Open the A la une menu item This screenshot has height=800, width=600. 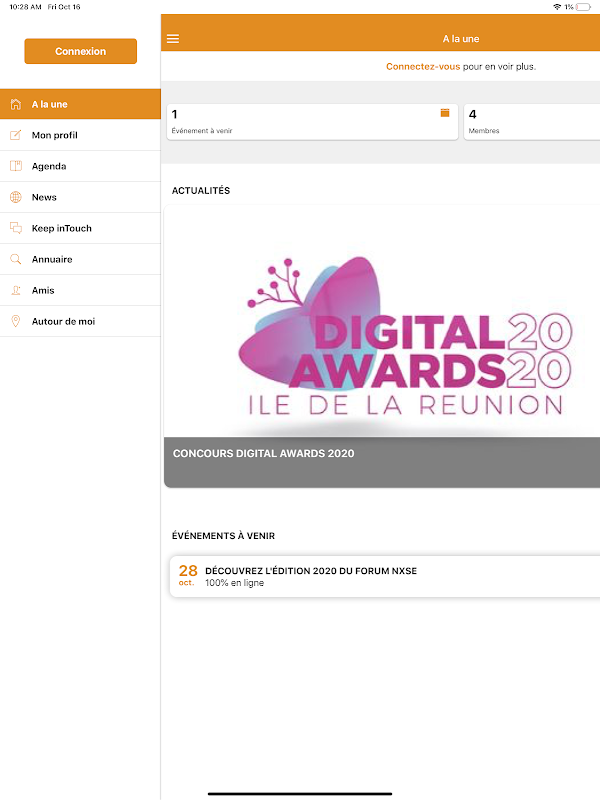[x=81, y=104]
